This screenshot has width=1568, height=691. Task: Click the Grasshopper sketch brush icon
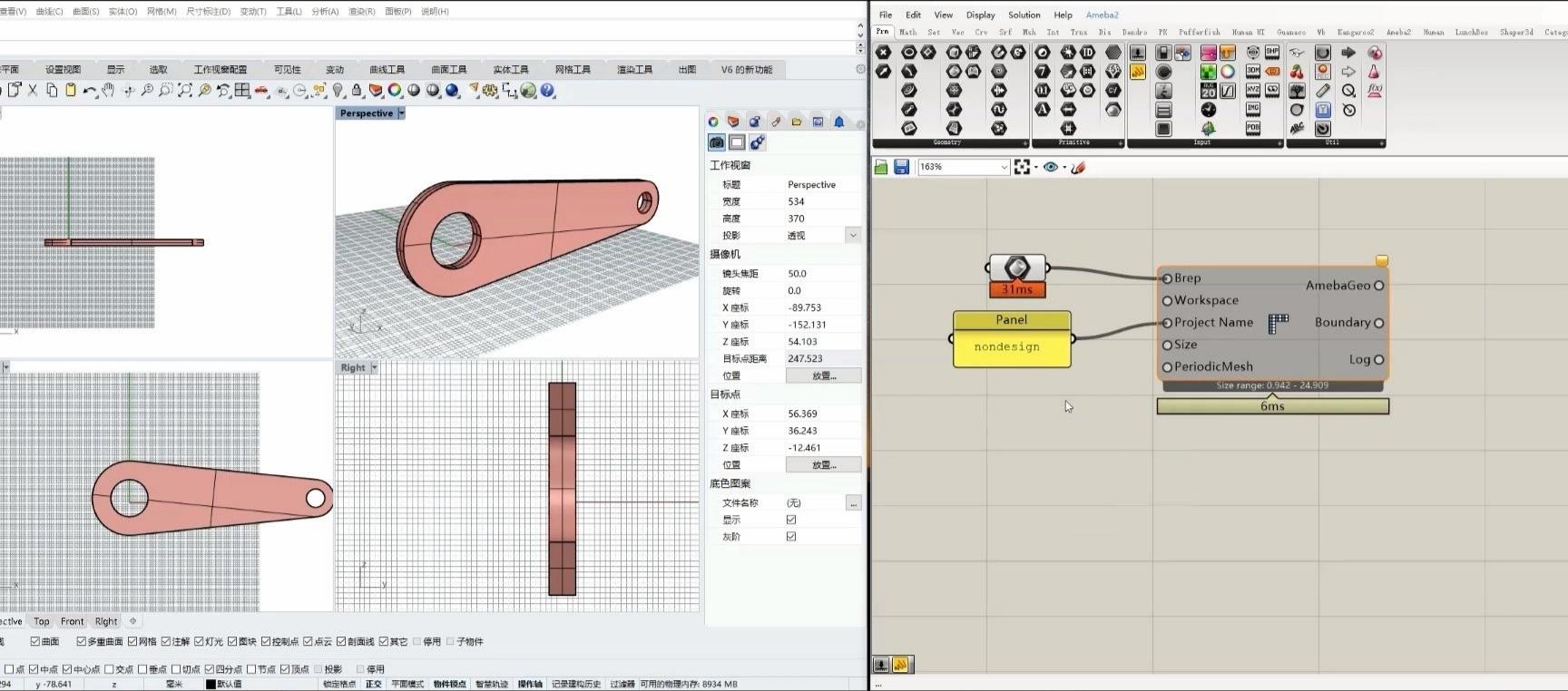(1078, 167)
